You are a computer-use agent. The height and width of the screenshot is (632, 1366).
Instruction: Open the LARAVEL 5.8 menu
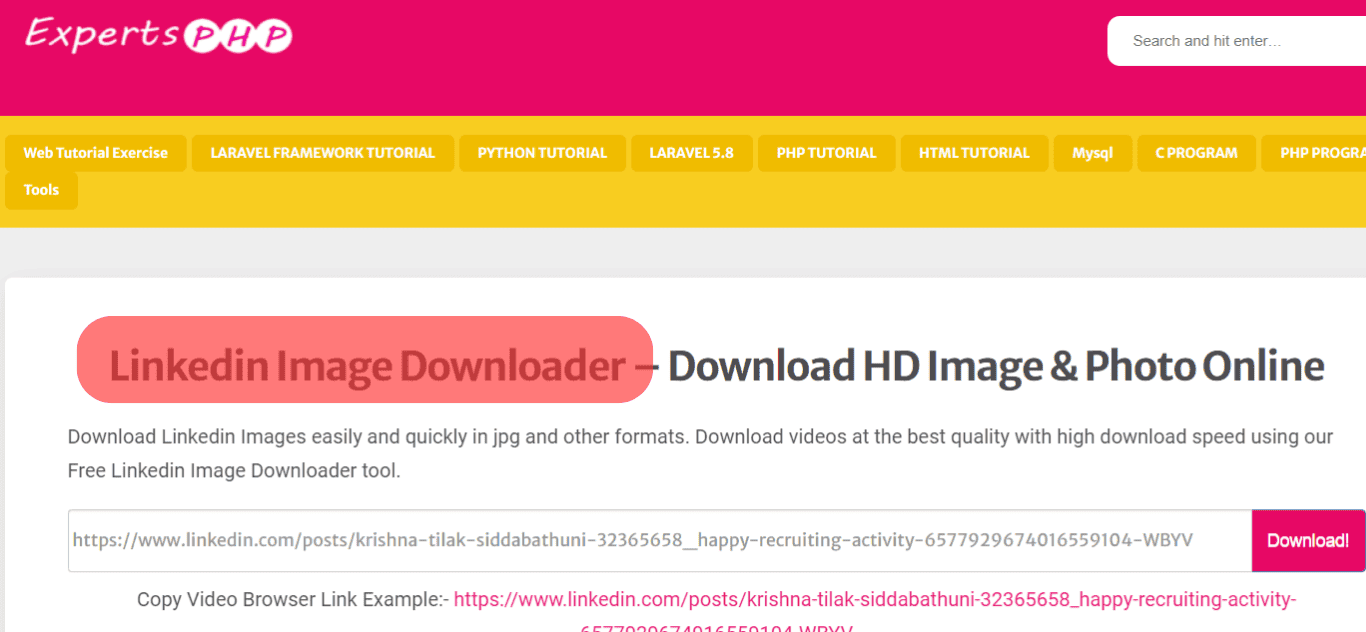(x=691, y=153)
